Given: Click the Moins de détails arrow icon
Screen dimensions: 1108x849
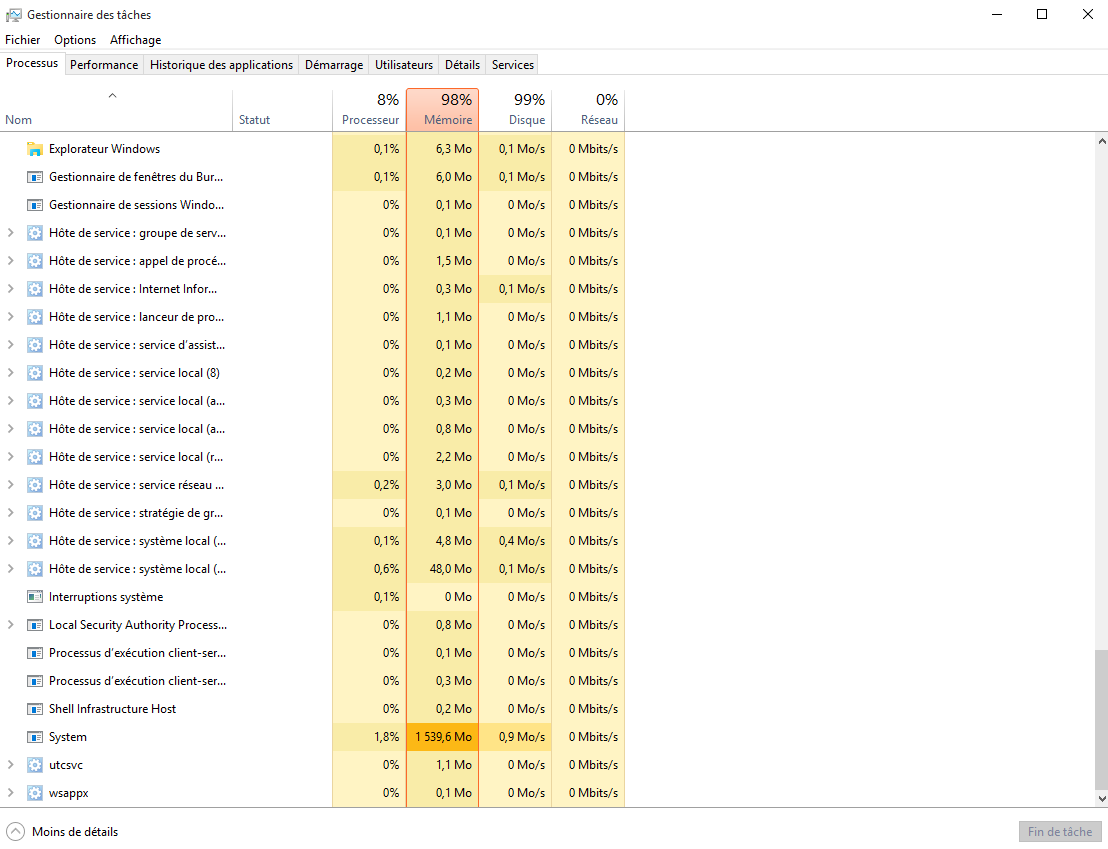Looking at the screenshot, I should pyautogui.click(x=16, y=832).
